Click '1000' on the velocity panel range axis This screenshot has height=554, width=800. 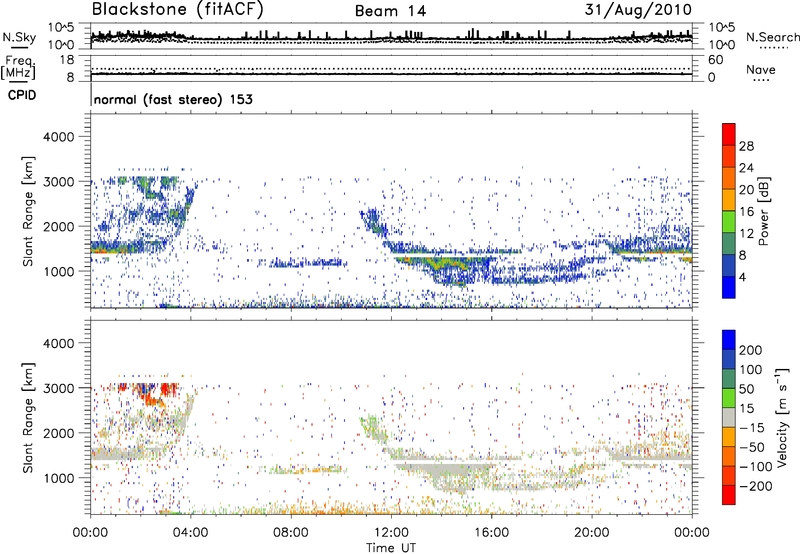58,478
